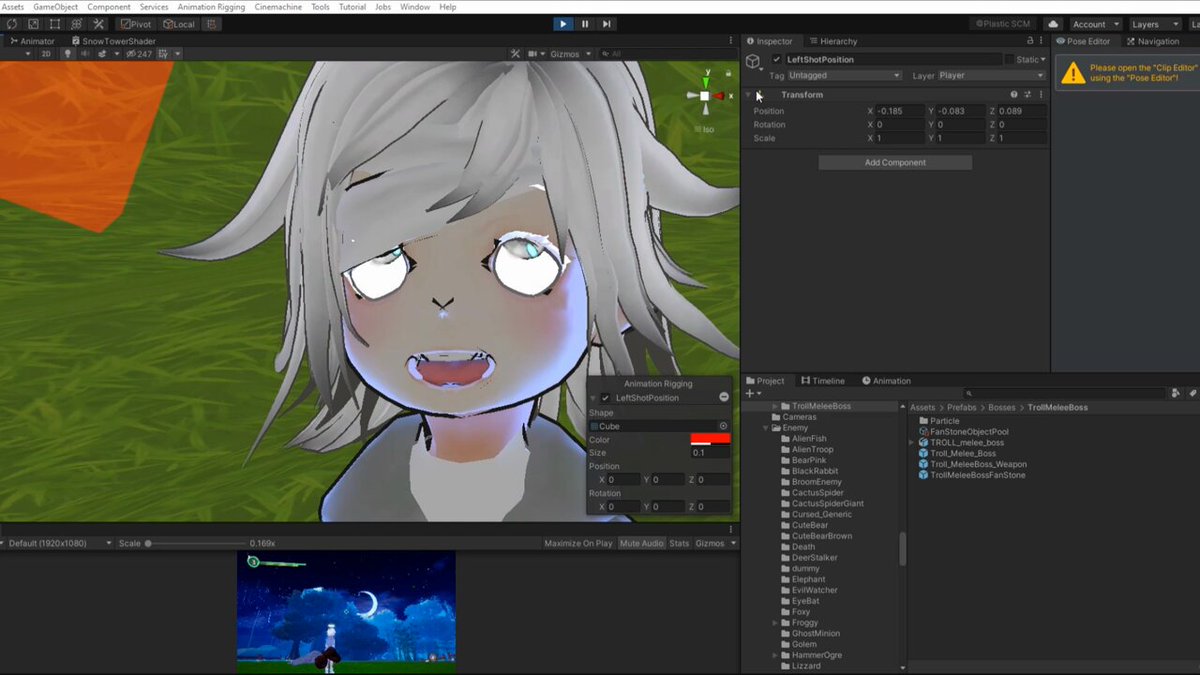Click the Step frame button
1200x675 pixels.
(x=606, y=24)
